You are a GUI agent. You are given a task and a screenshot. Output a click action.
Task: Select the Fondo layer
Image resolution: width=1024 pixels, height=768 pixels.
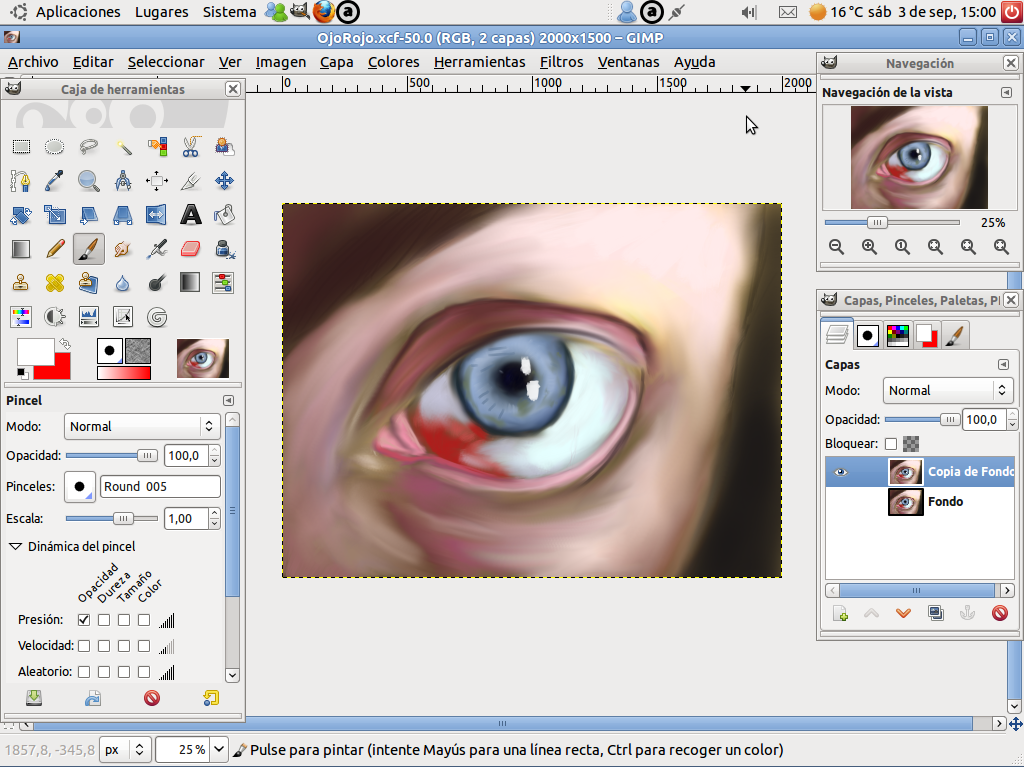pos(945,501)
